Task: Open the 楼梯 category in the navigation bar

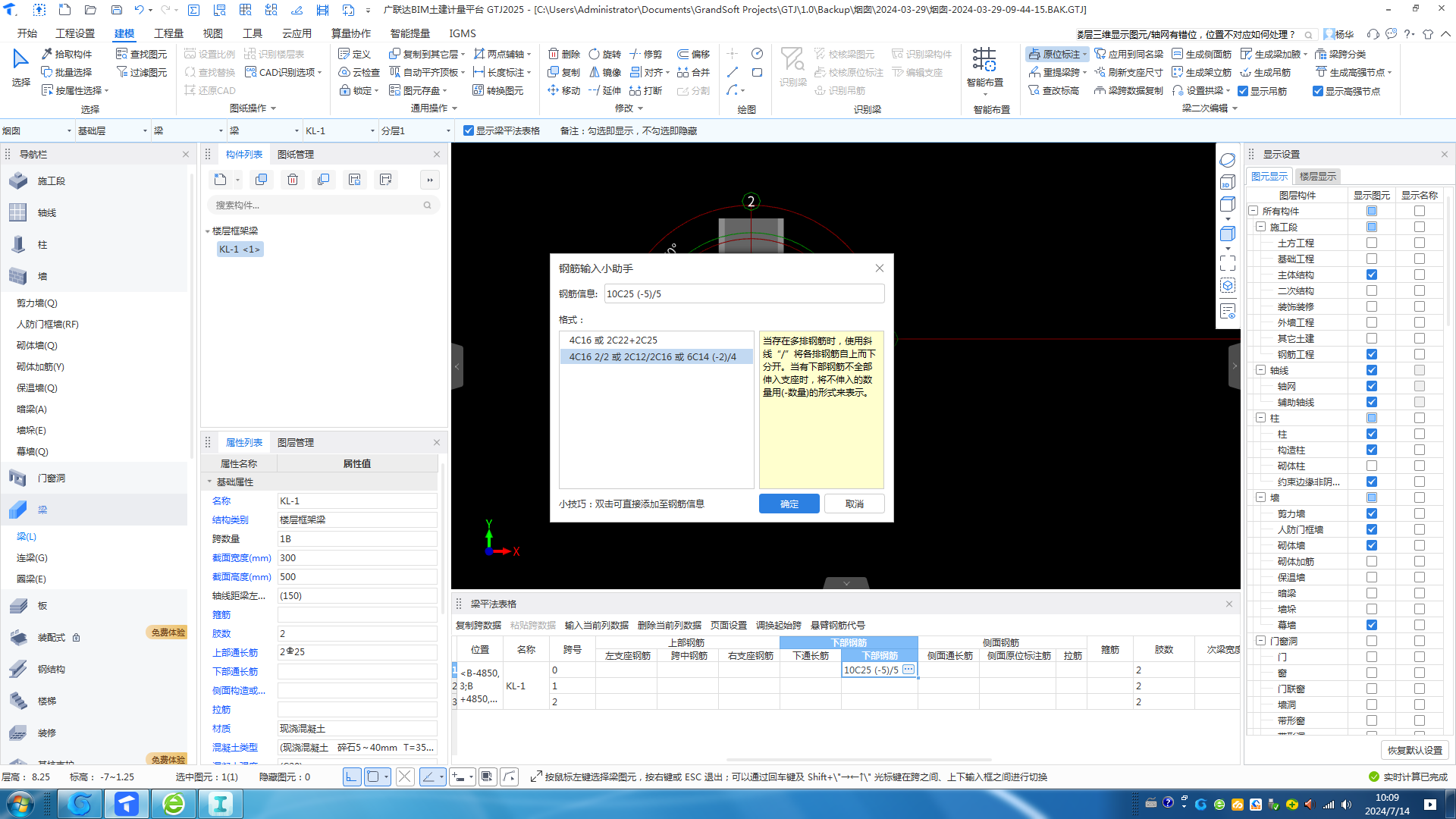Action: [94, 701]
